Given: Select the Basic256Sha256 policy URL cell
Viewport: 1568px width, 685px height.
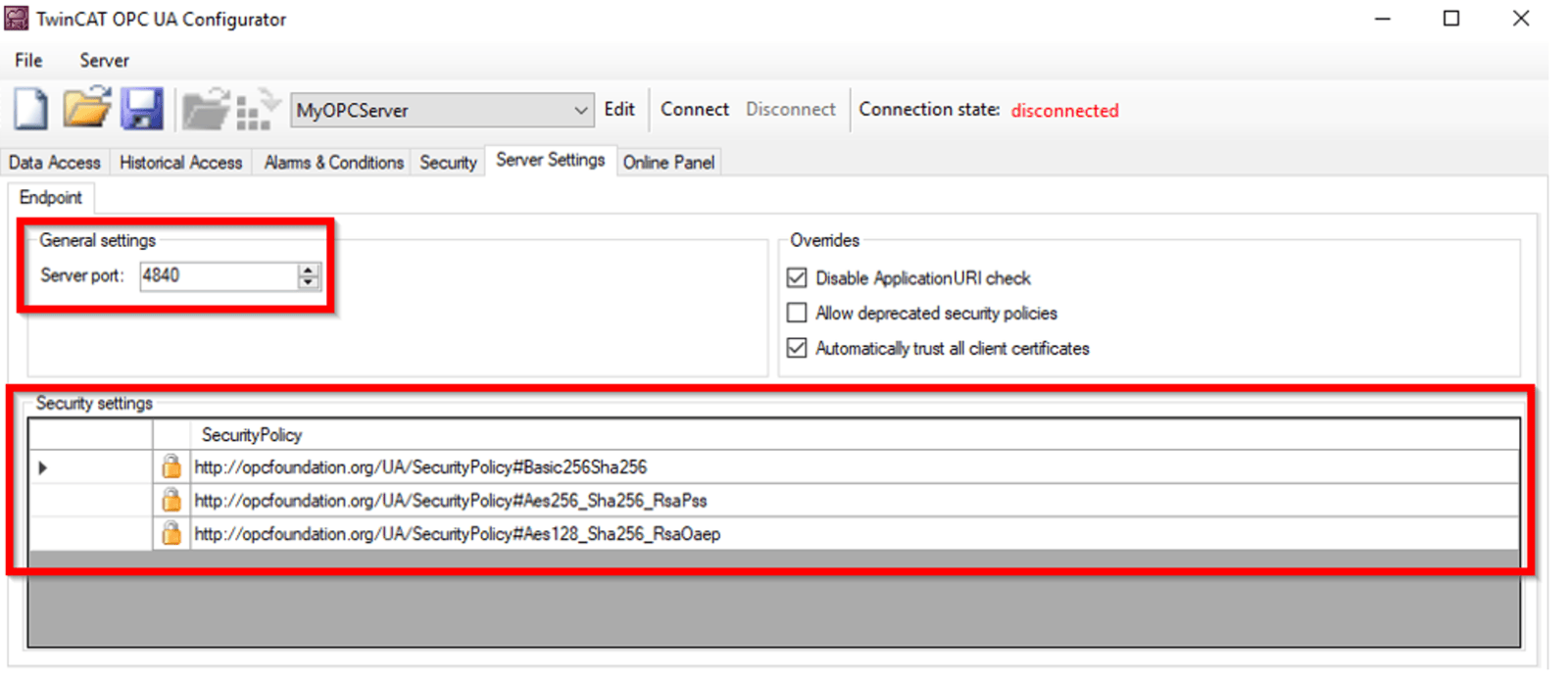Looking at the screenshot, I should [855, 467].
